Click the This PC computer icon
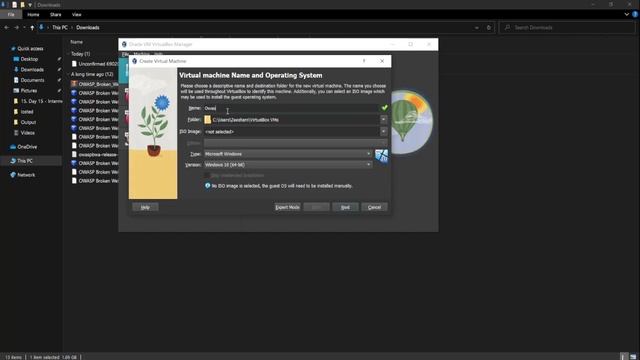The image size is (640, 360). [13, 161]
